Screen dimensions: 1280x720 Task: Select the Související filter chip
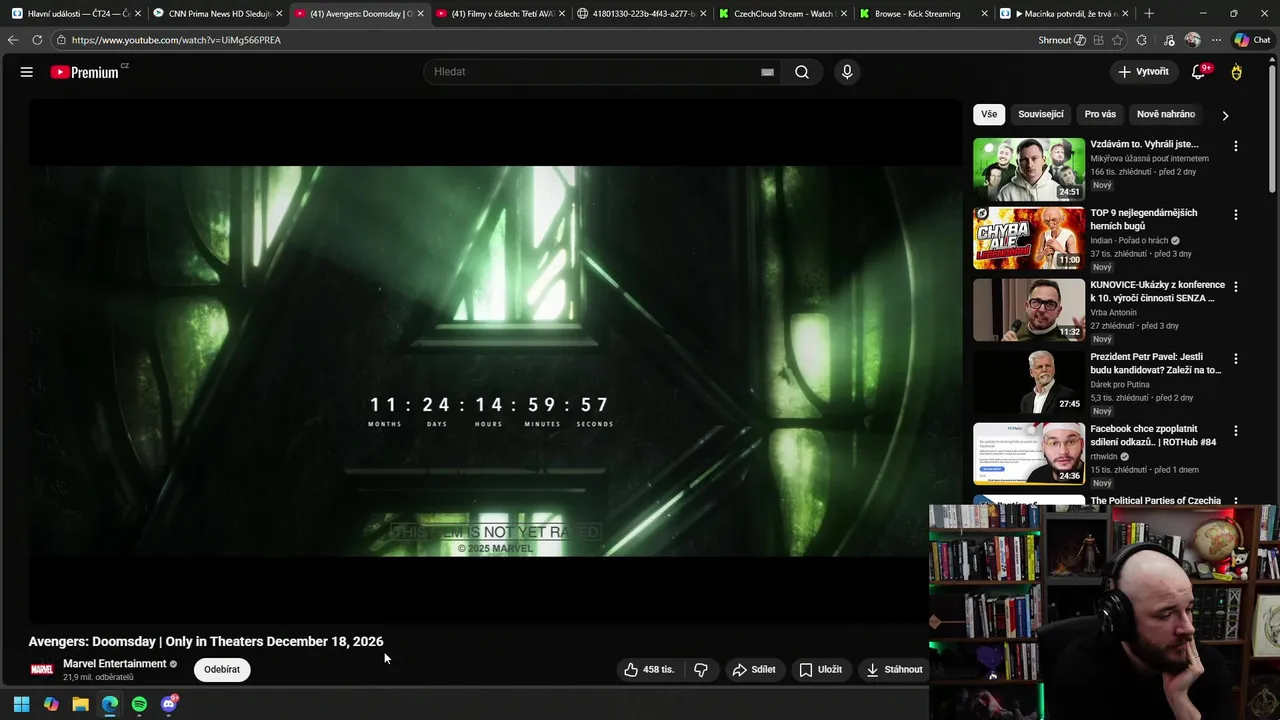[1041, 114]
